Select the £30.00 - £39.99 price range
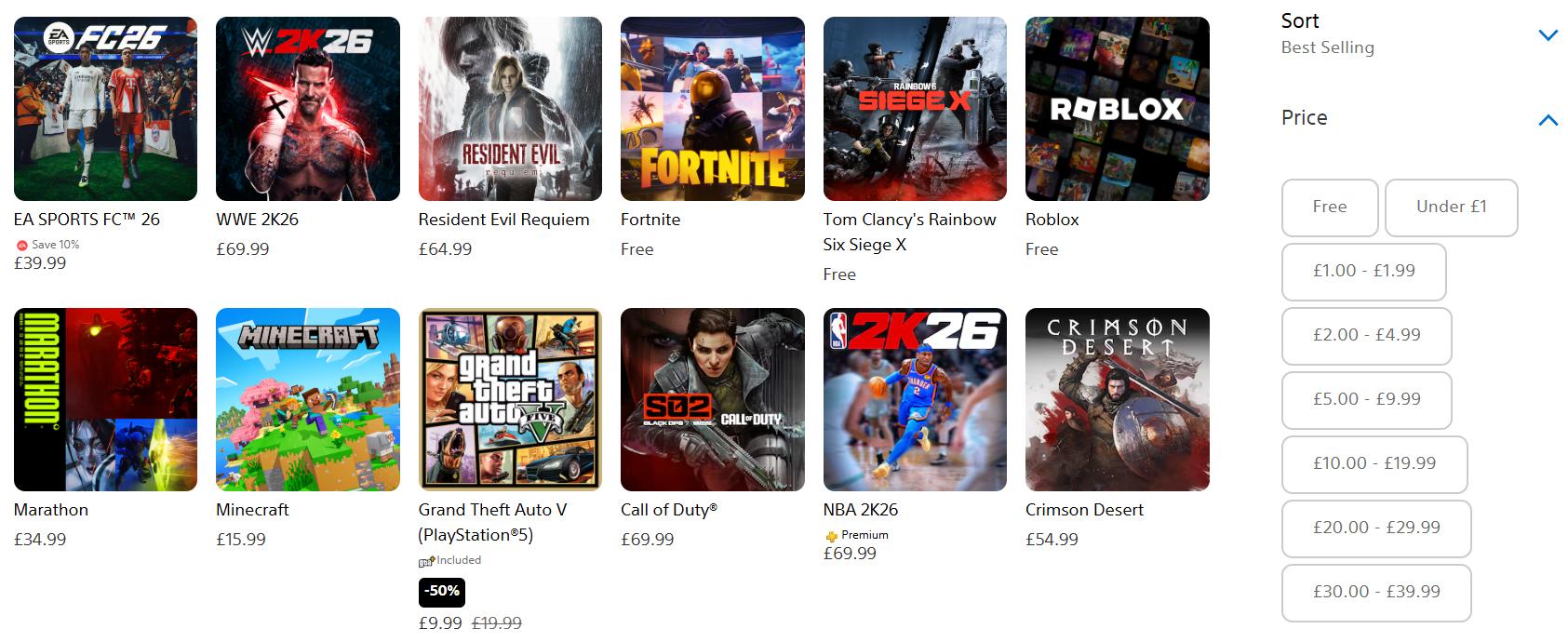Screen dimensions: 1568x642 pyautogui.click(x=1375, y=593)
